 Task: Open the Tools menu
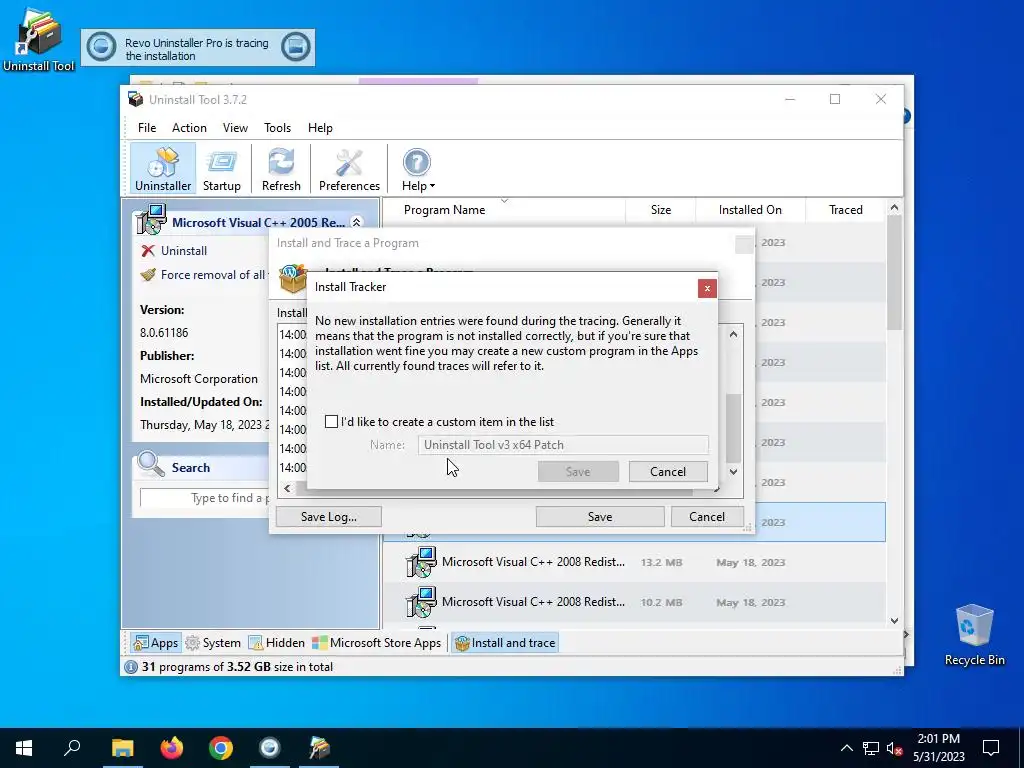278,127
